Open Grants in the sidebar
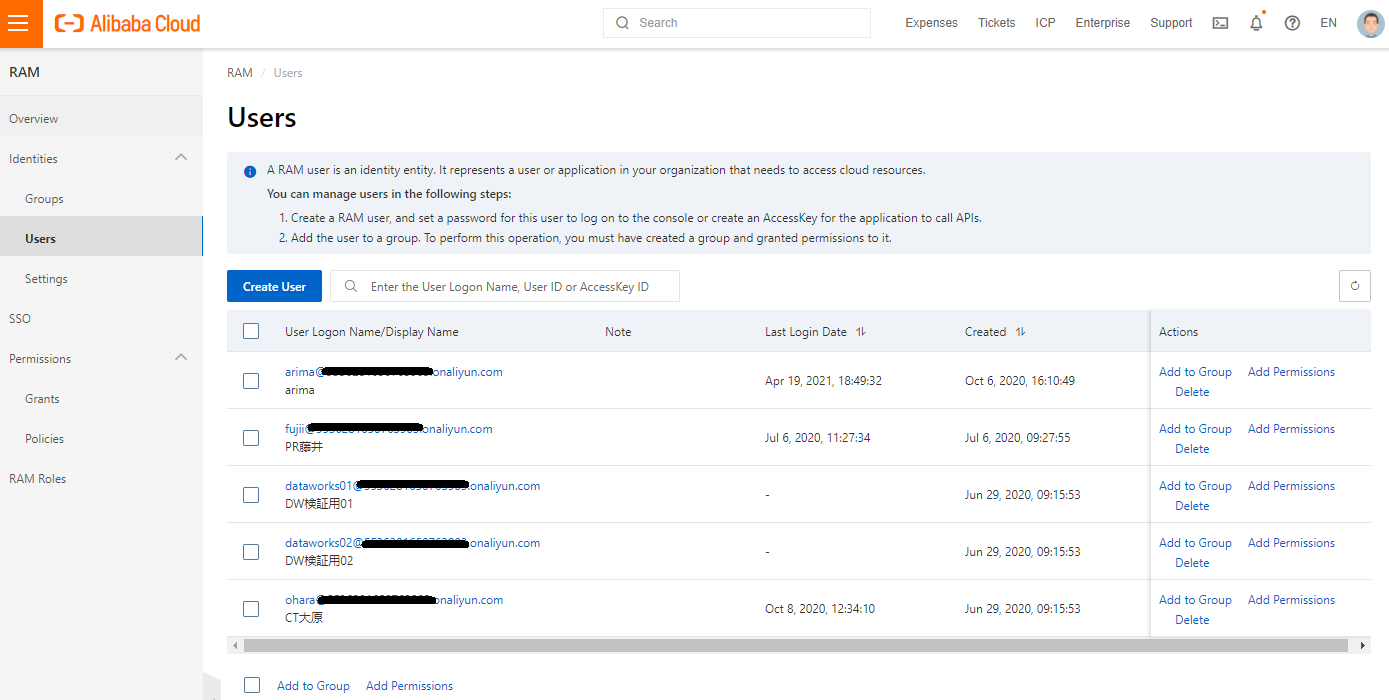The height and width of the screenshot is (700, 1389). [101, 399]
